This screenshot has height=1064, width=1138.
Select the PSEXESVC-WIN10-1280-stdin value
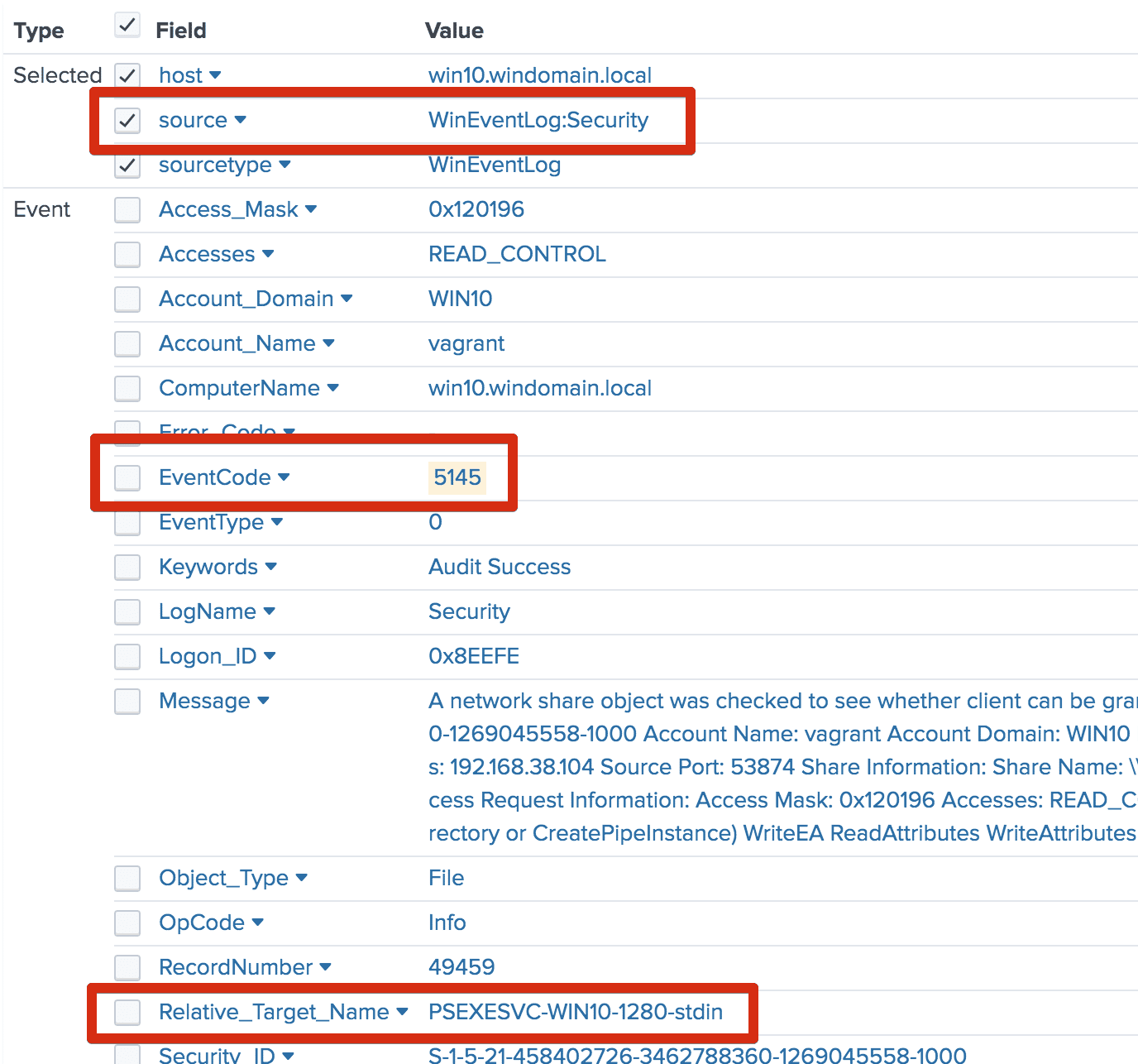click(x=575, y=1012)
